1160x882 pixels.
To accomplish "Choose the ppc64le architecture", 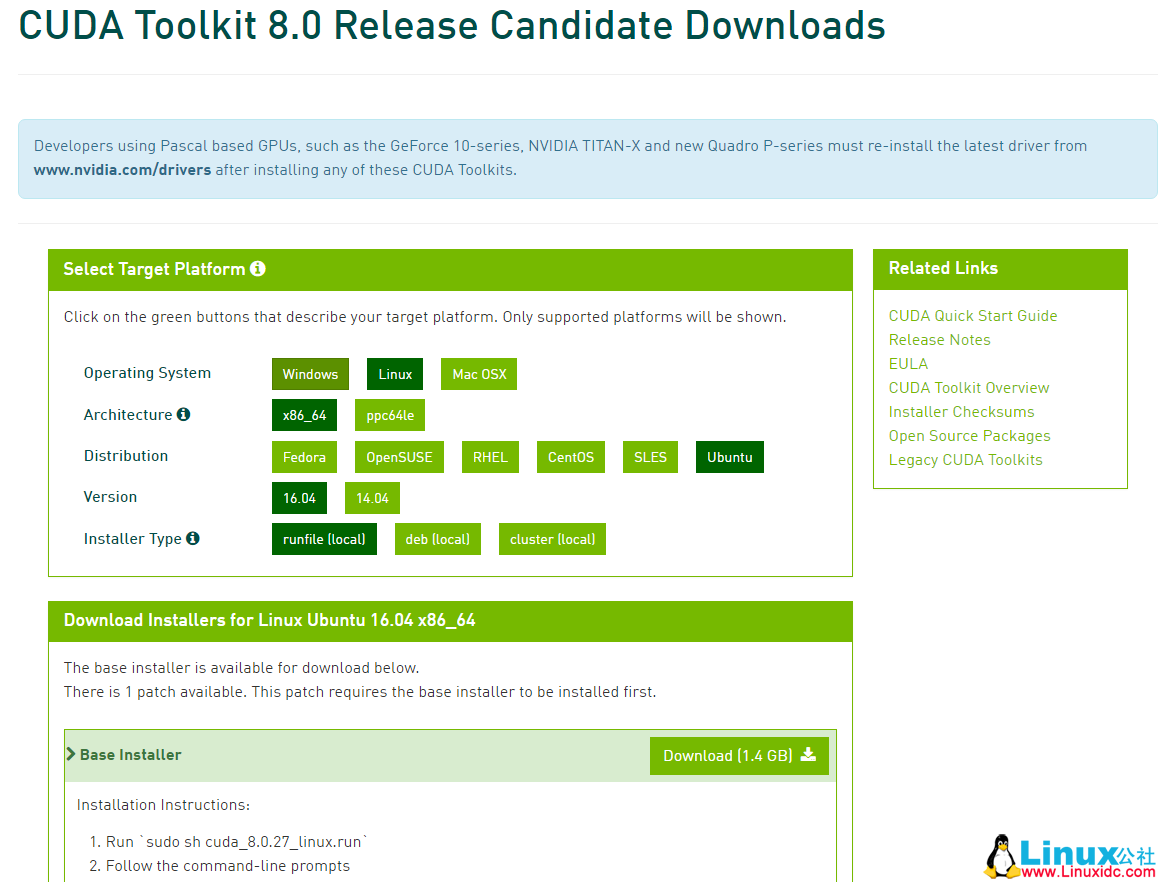I will tap(390, 415).
